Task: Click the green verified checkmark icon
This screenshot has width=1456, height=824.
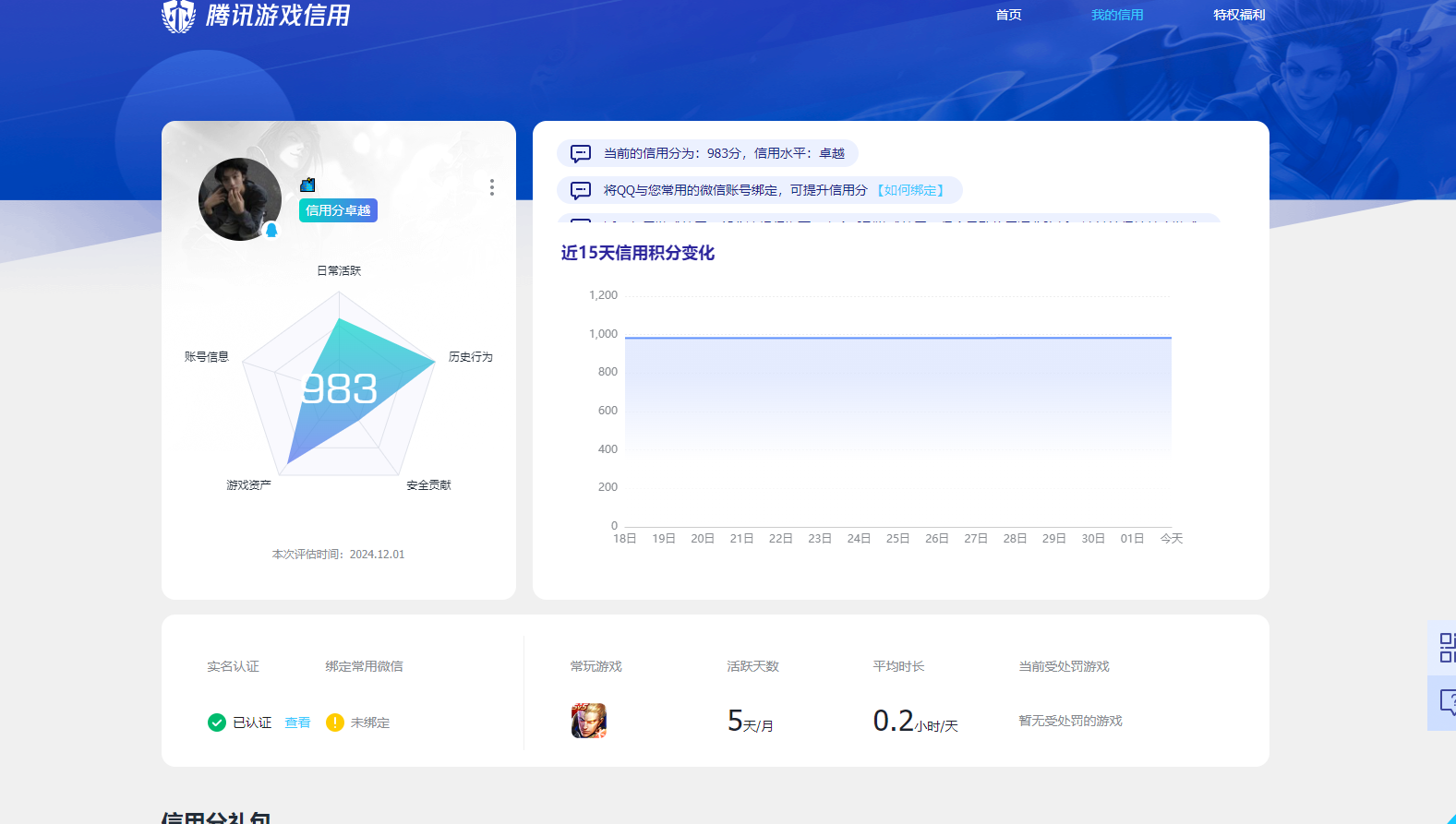Action: point(217,722)
